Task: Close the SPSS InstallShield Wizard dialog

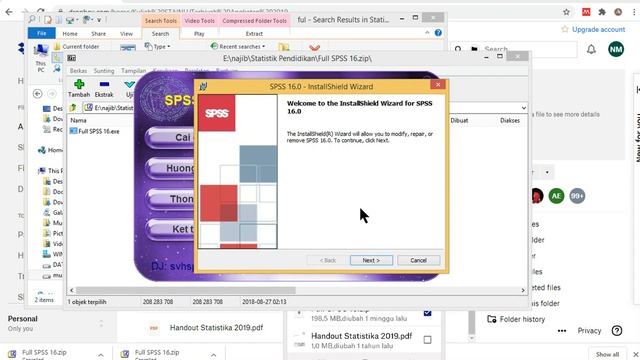Action: click(x=438, y=84)
